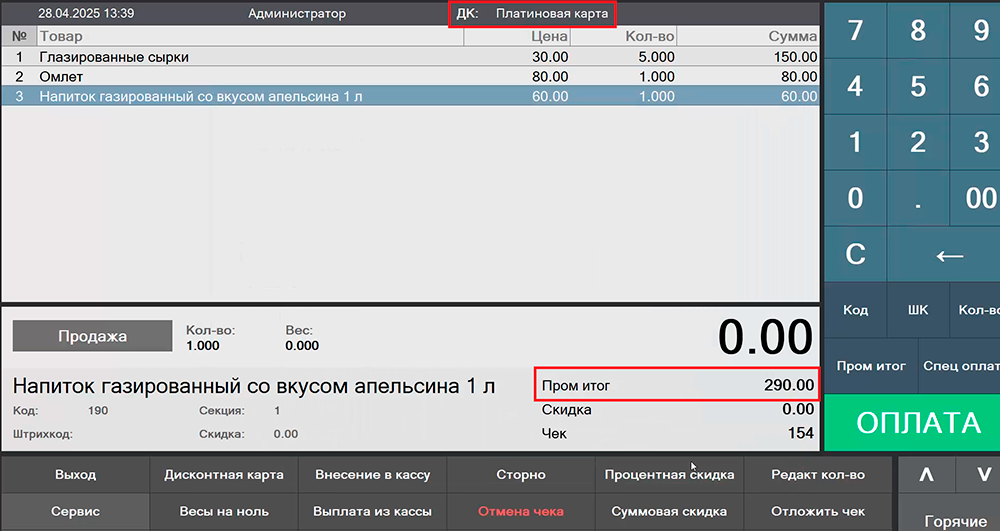Click the up arrow navigation button
1000x531 pixels.
[926, 475]
